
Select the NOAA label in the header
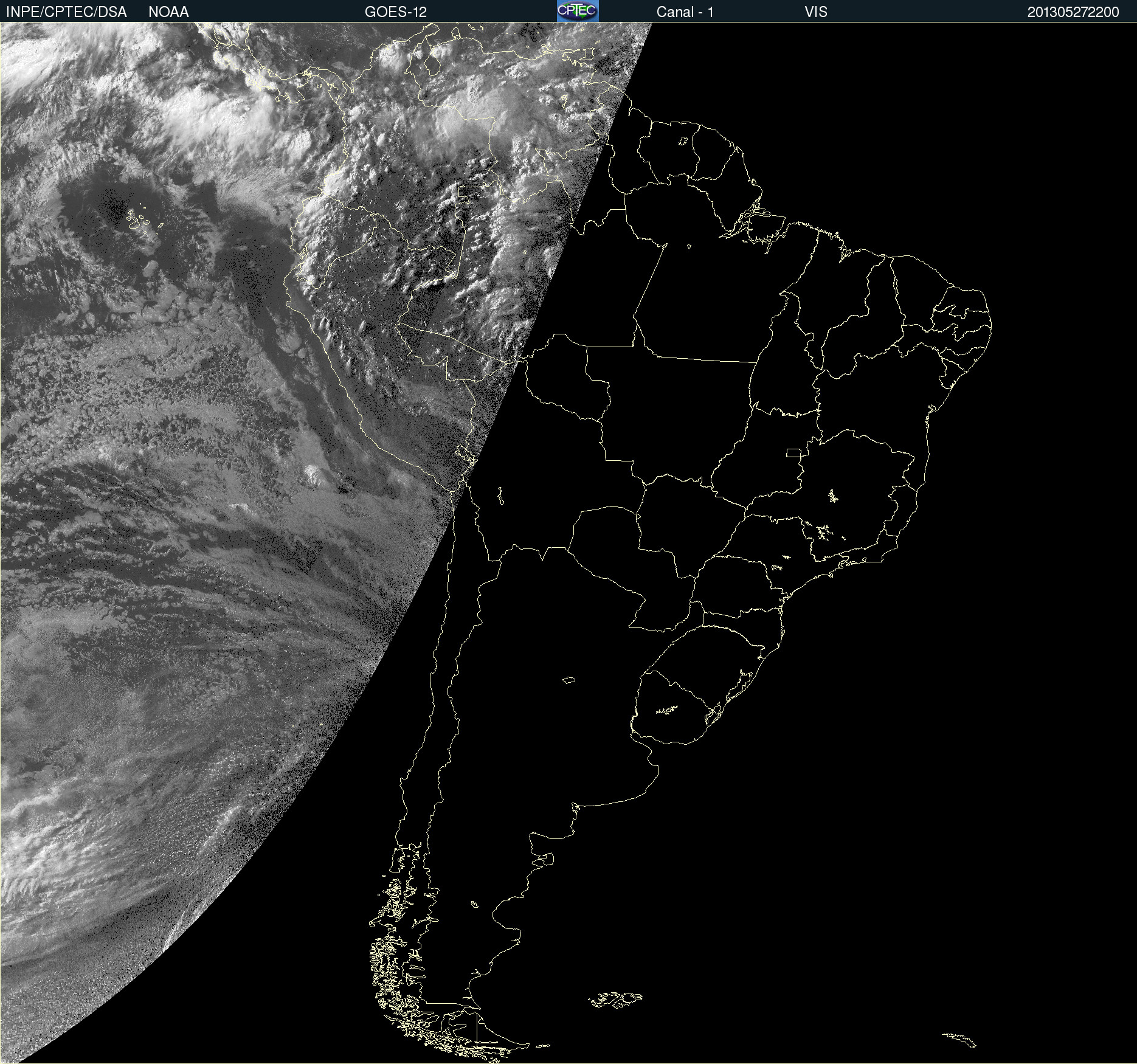tap(168, 12)
